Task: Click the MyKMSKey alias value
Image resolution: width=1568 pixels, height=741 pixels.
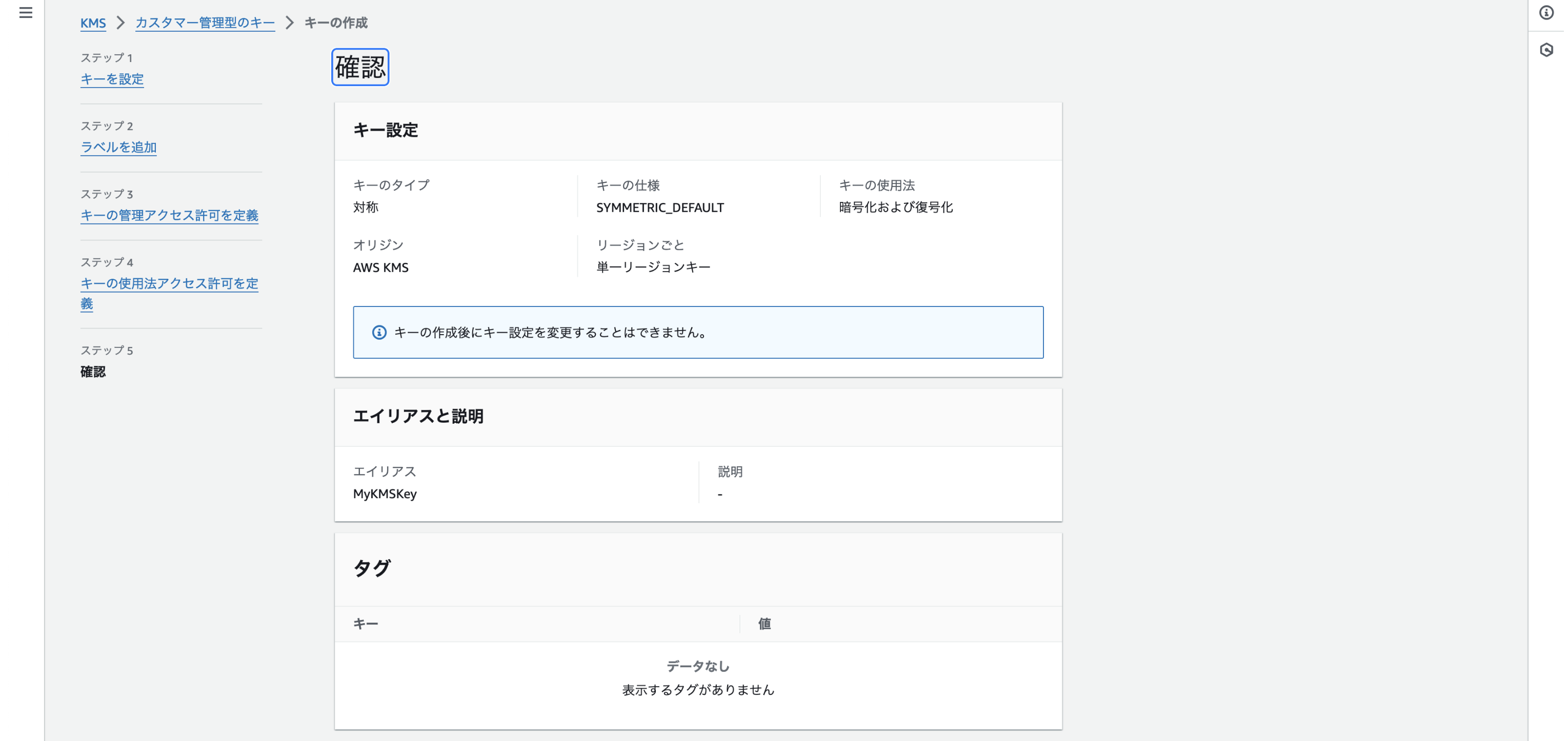Action: pyautogui.click(x=385, y=494)
